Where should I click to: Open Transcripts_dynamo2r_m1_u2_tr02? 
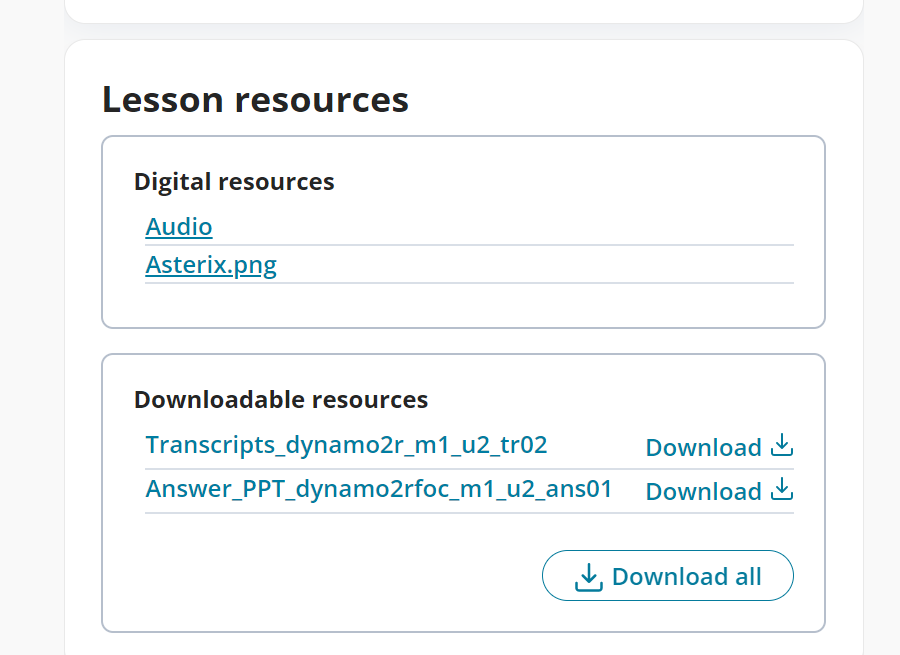tap(346, 445)
